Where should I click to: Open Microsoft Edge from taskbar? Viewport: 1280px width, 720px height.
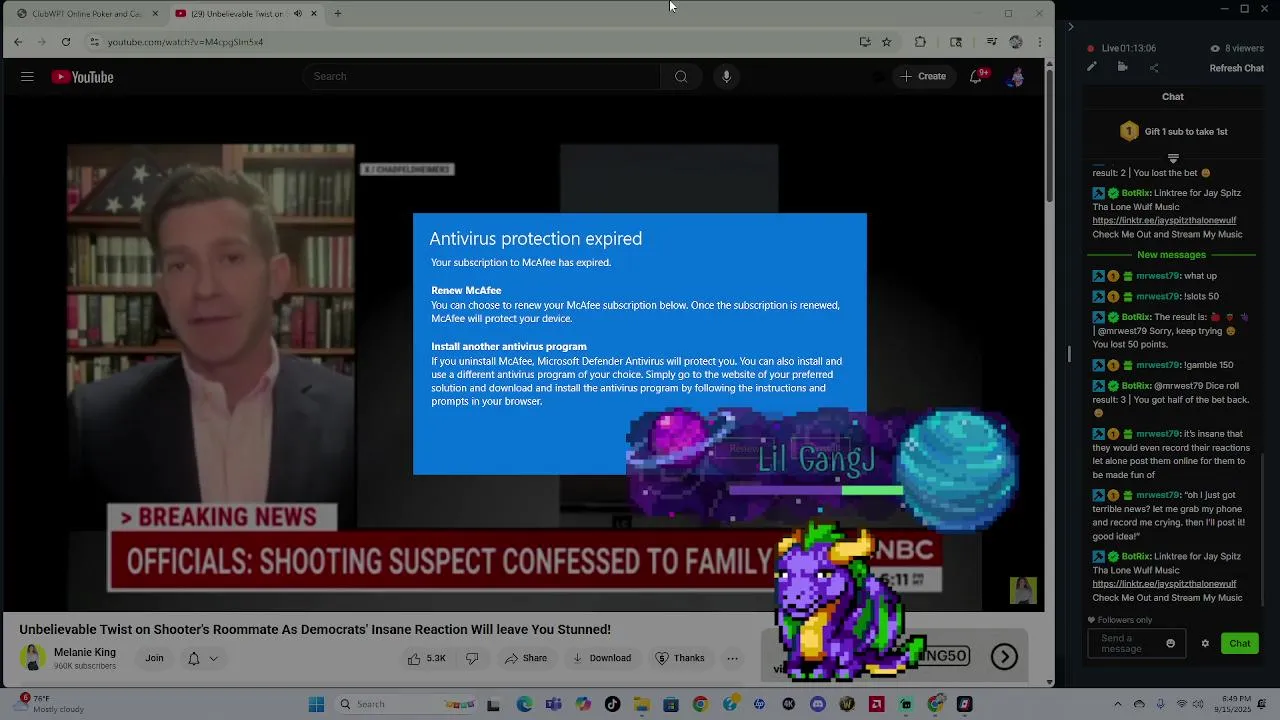(524, 704)
